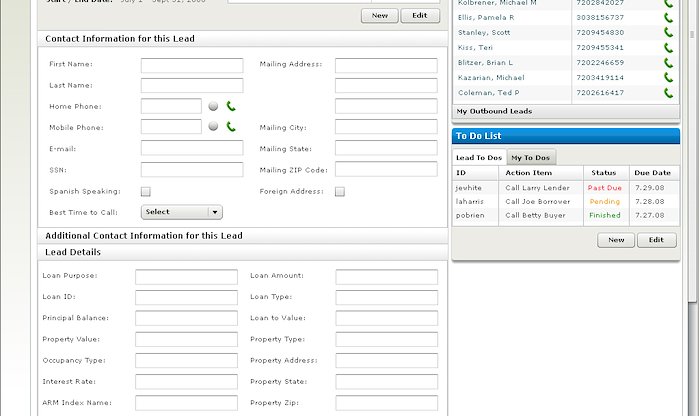Click the 'Finished' status cell
Screen dimensions: 700x416
(604, 215)
